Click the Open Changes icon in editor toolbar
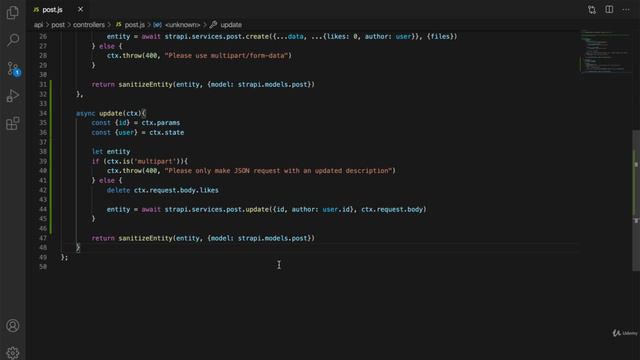 point(592,10)
